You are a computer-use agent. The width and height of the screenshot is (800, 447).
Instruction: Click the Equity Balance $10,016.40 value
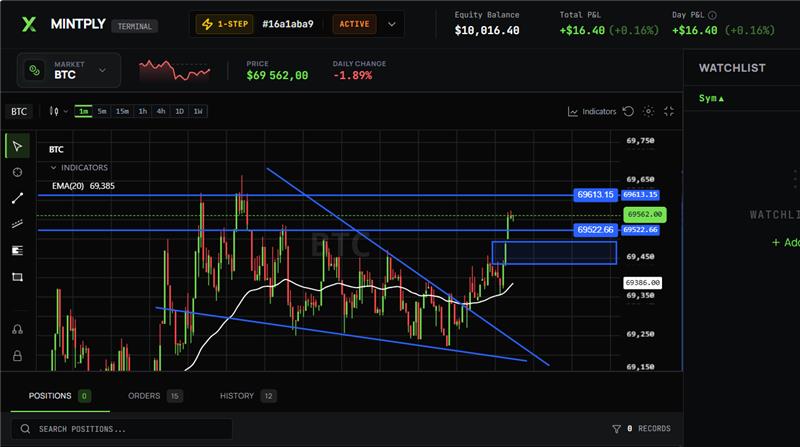tap(487, 31)
